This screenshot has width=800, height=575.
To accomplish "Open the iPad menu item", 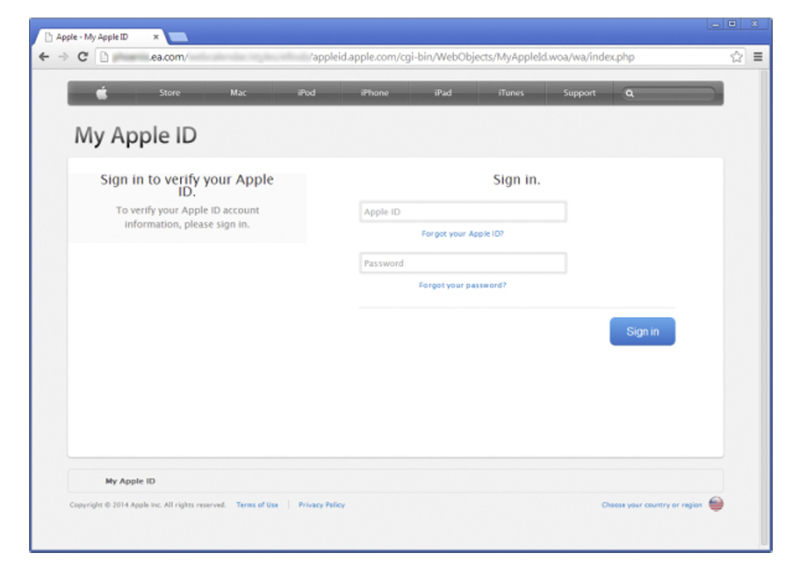I will pyautogui.click(x=443, y=93).
